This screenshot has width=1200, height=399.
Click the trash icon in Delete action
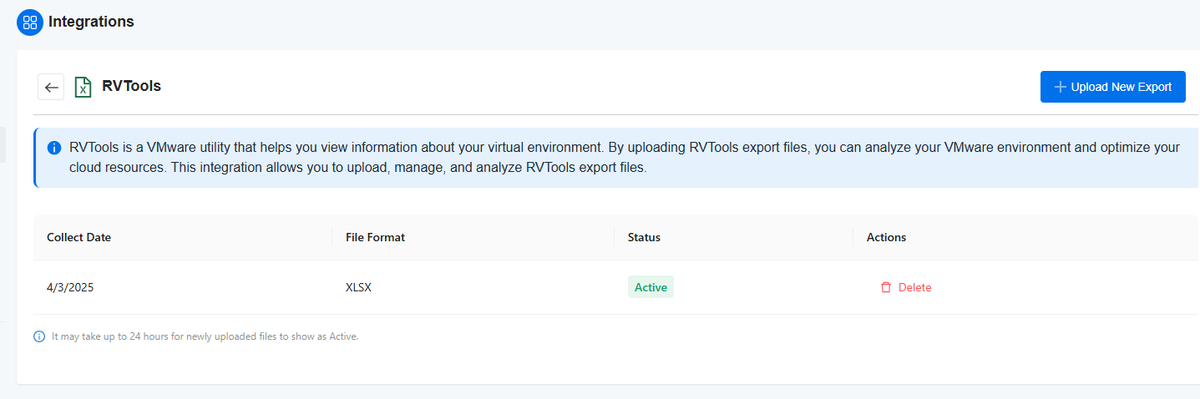point(885,287)
